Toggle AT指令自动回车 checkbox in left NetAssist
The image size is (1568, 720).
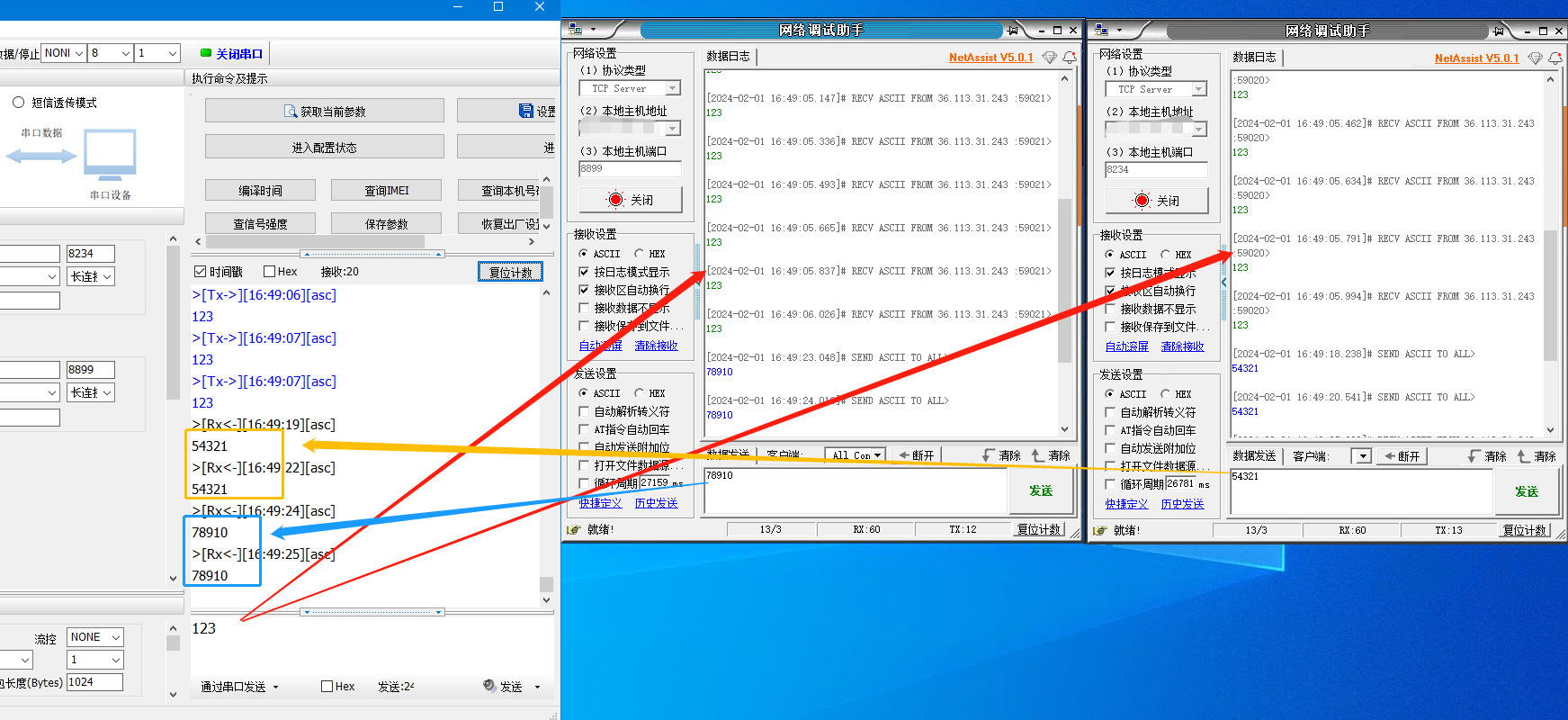pyautogui.click(x=584, y=430)
